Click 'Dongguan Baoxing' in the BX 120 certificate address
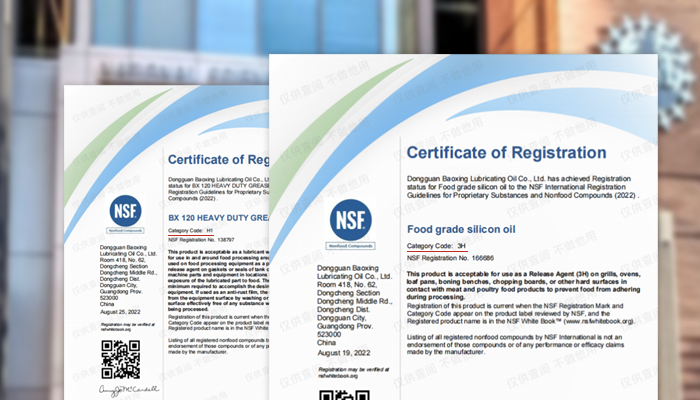This screenshot has height=400, width=700. click(123, 247)
